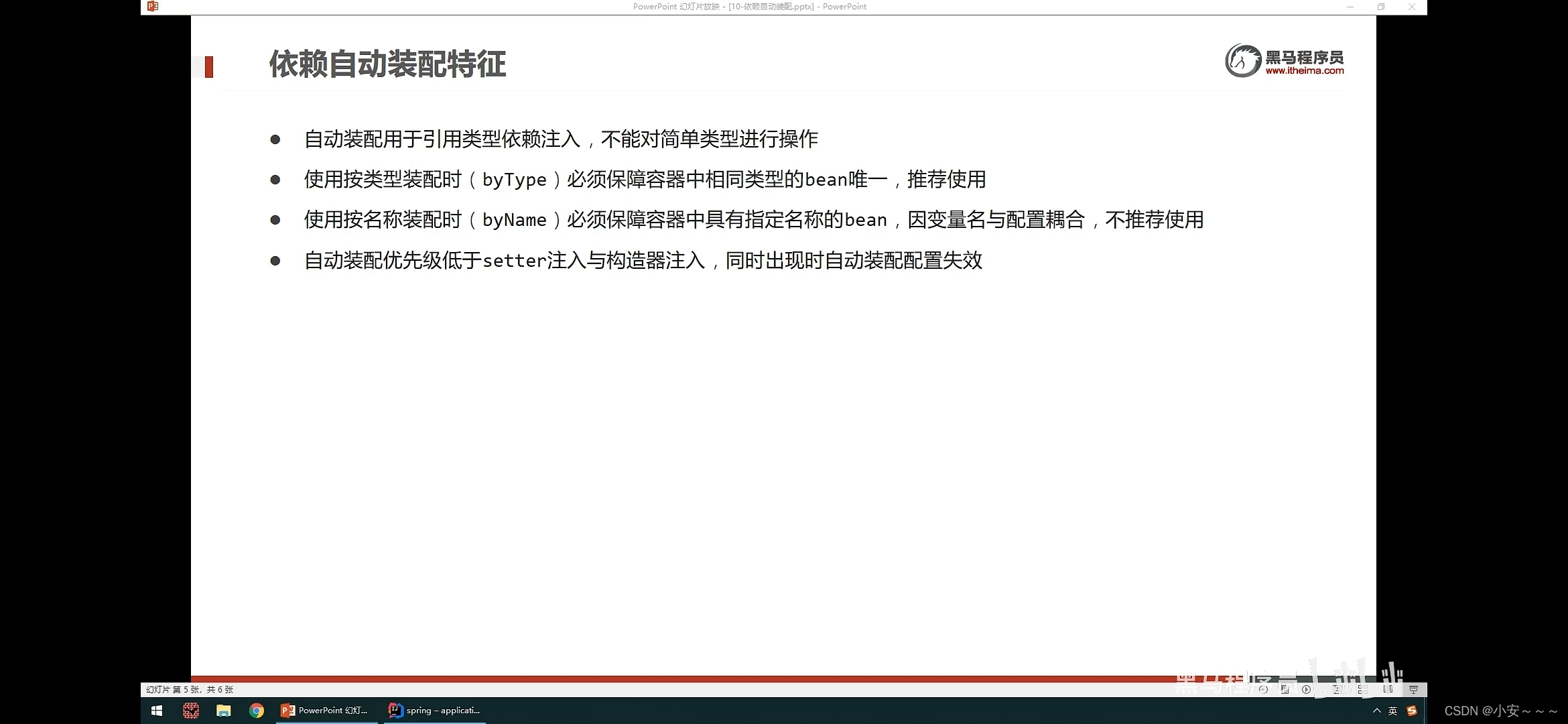
Task: Open the slide menu icon between navigation arrows
Action: (1285, 689)
